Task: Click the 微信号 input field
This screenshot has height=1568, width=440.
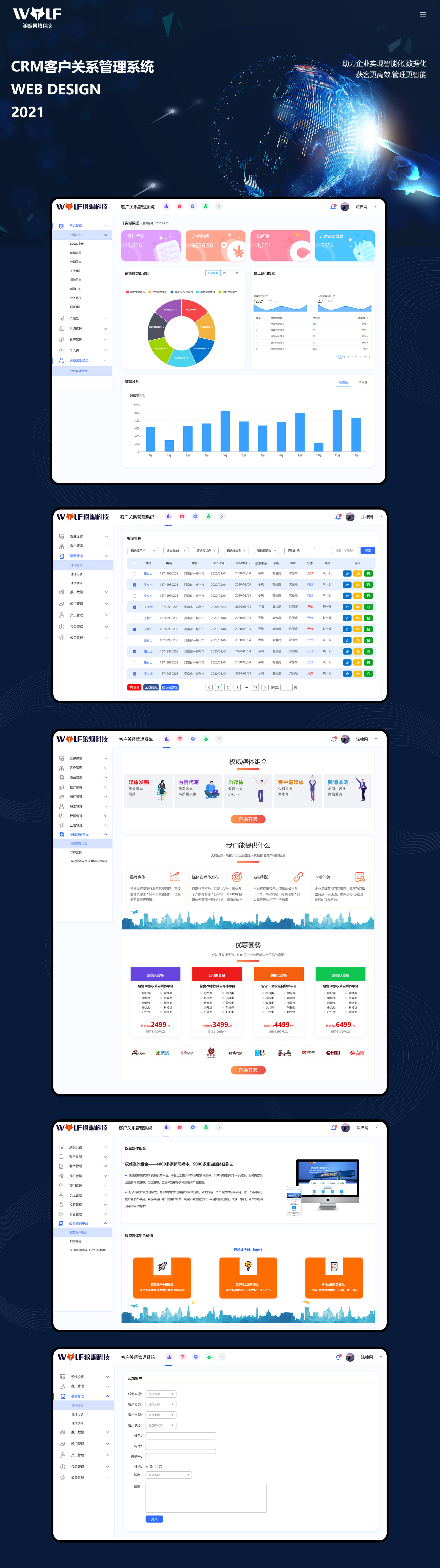Action: pos(181,1457)
